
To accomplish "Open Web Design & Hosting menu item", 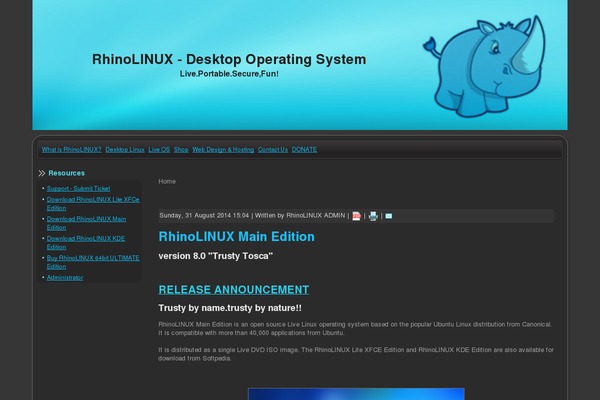I will [x=223, y=150].
